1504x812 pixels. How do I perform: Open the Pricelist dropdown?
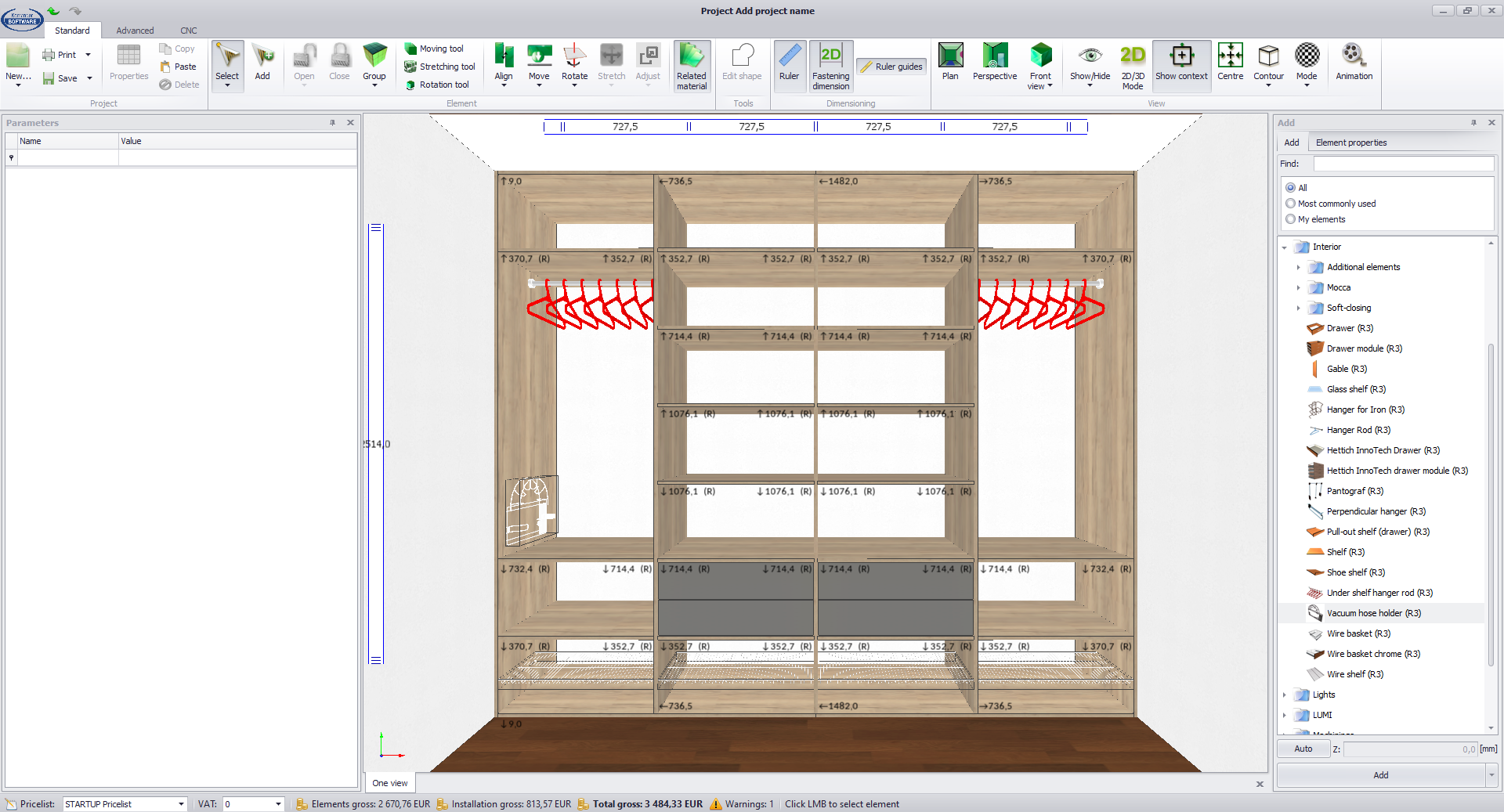(181, 804)
